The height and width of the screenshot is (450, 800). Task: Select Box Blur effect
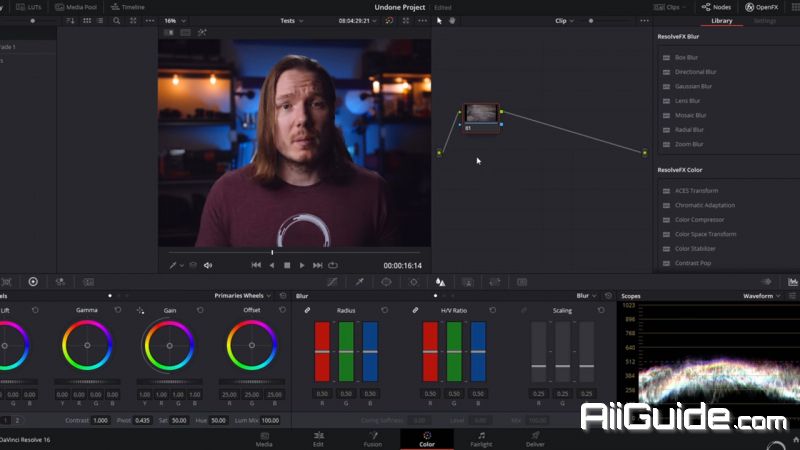686,58
